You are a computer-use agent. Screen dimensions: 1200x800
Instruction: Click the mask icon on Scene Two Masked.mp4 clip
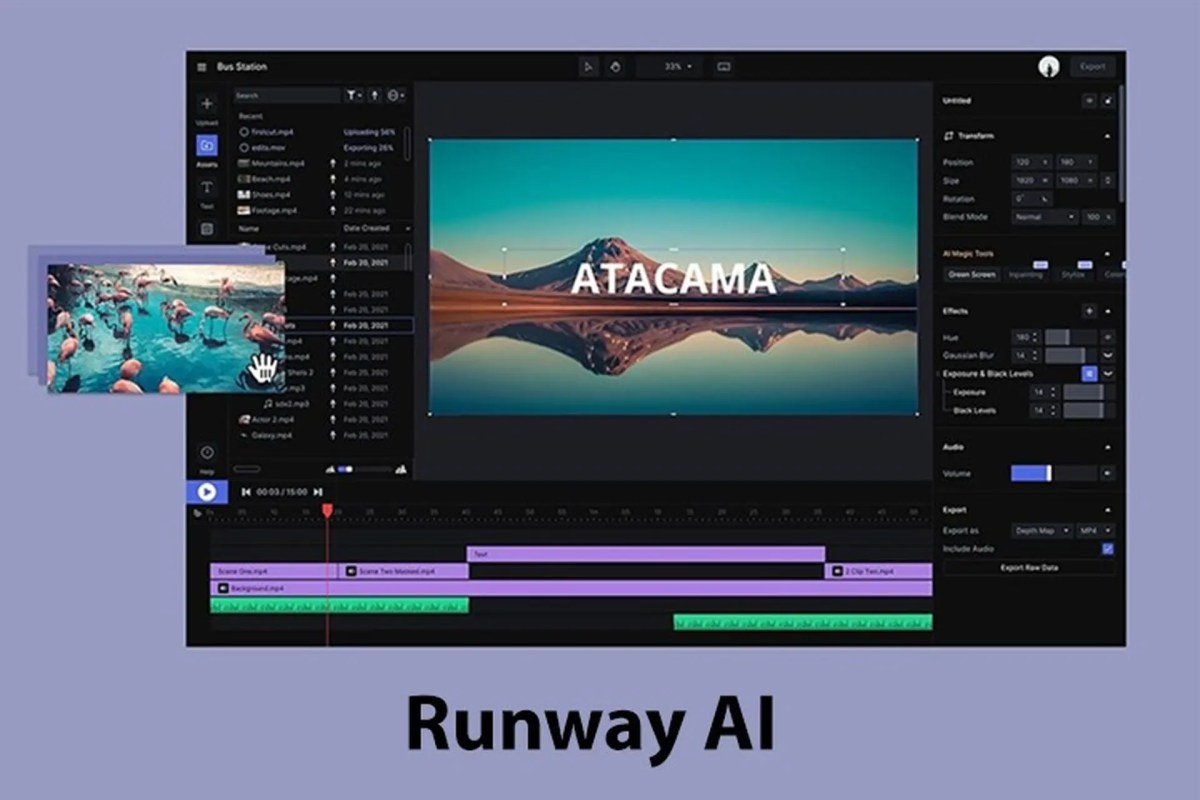pos(350,572)
